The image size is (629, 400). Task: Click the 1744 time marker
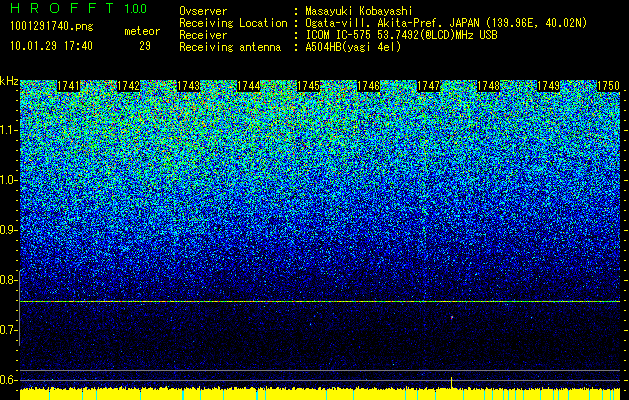pyautogui.click(x=248, y=86)
